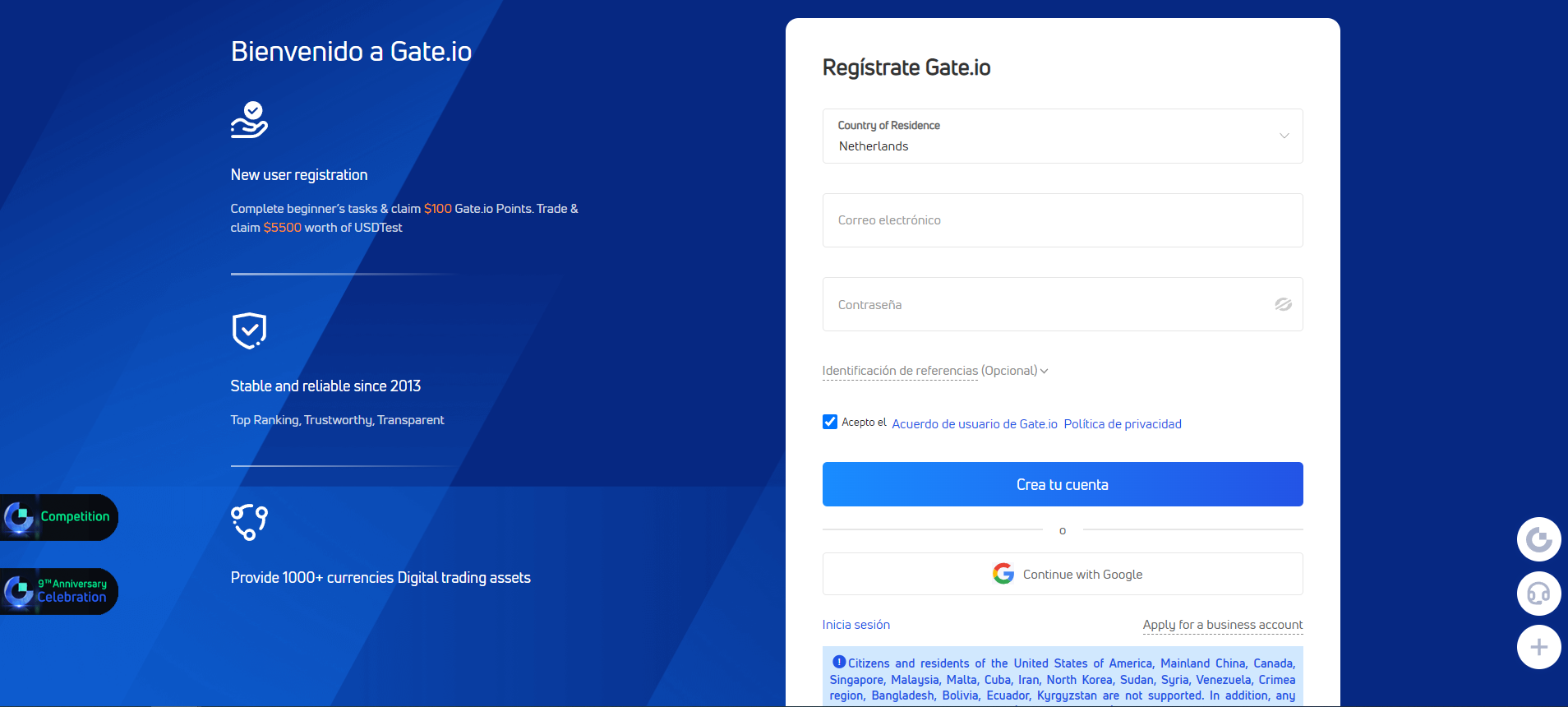The image size is (1568, 707).
Task: Expand Identificación de referencias (Opcional)
Action: tap(935, 371)
